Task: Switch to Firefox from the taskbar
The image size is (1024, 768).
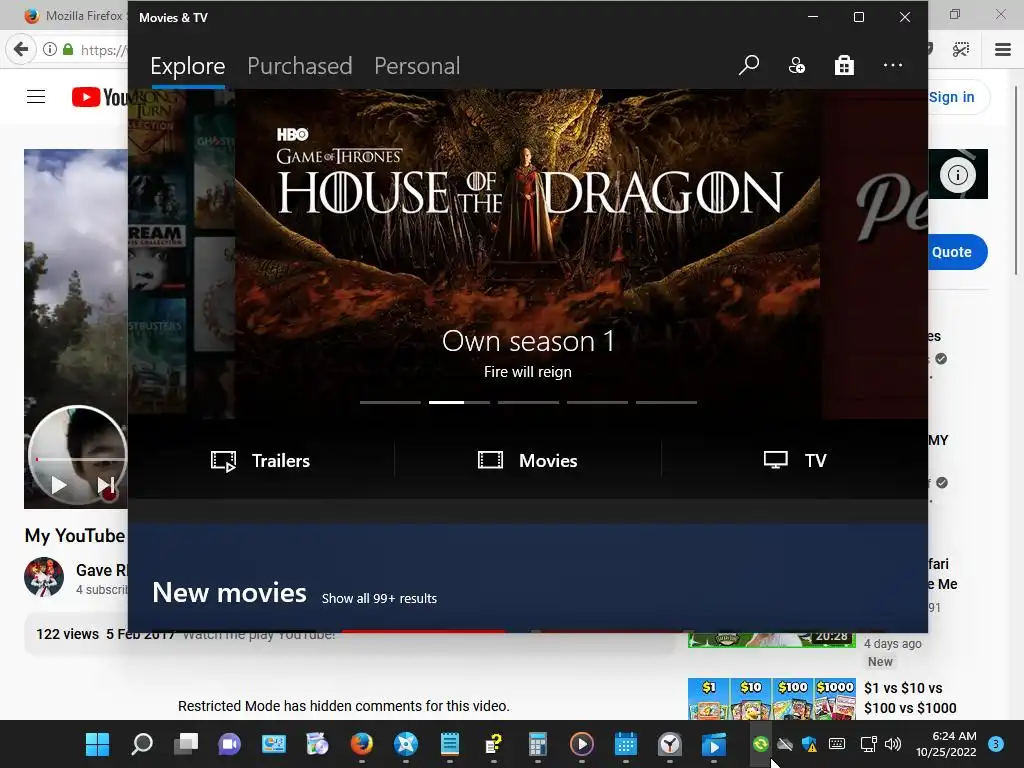Action: pyautogui.click(x=361, y=744)
